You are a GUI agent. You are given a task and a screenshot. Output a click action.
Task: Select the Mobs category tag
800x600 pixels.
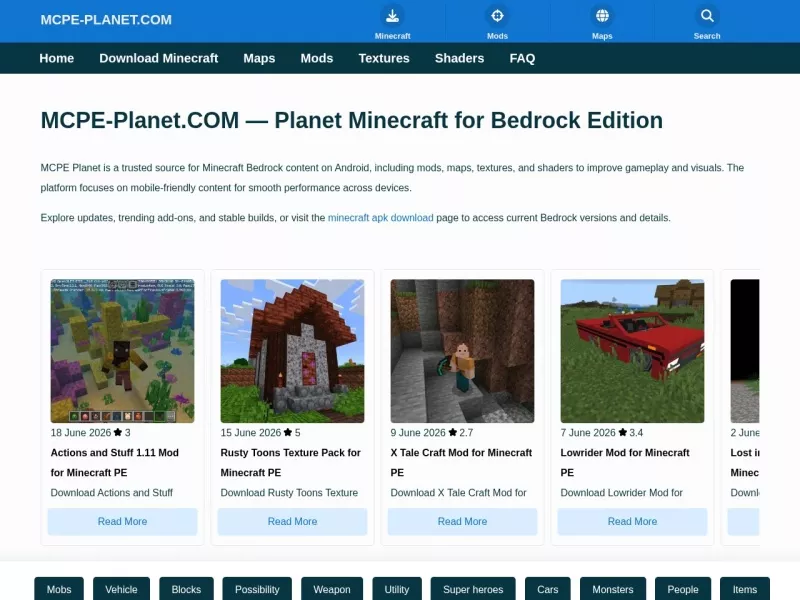pos(59,589)
